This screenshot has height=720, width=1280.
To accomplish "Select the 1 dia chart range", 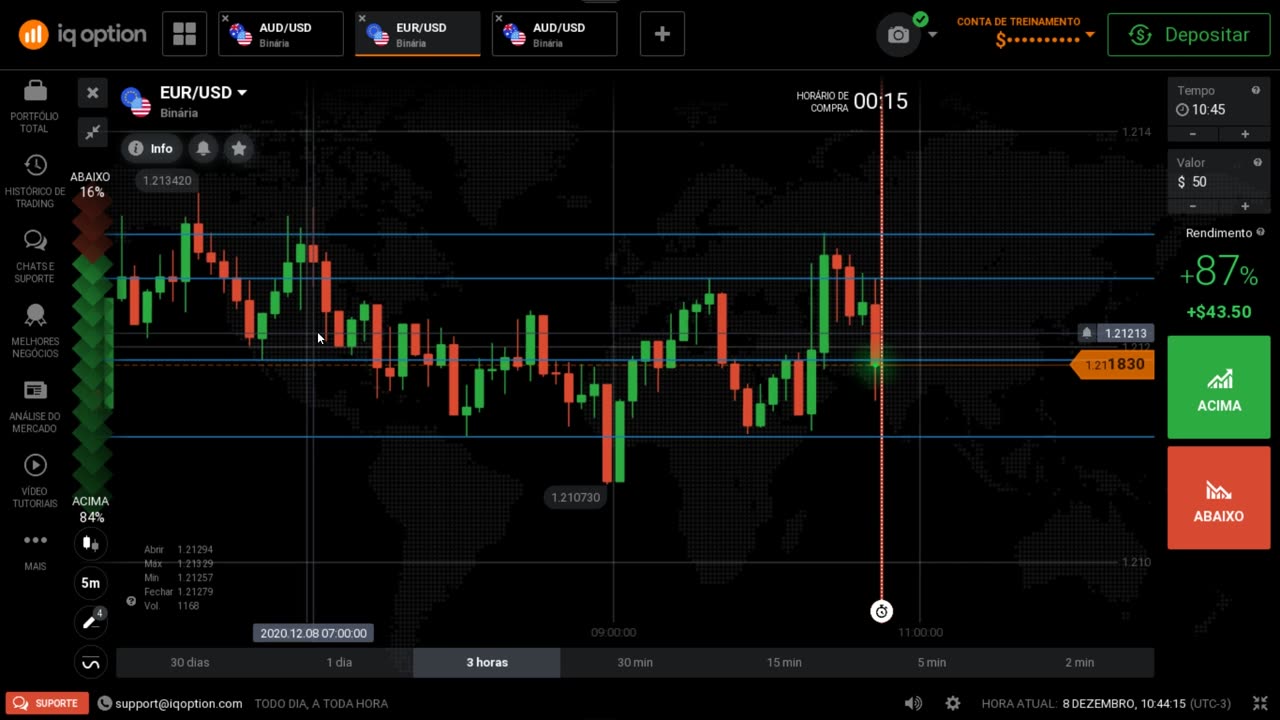I will 339,662.
